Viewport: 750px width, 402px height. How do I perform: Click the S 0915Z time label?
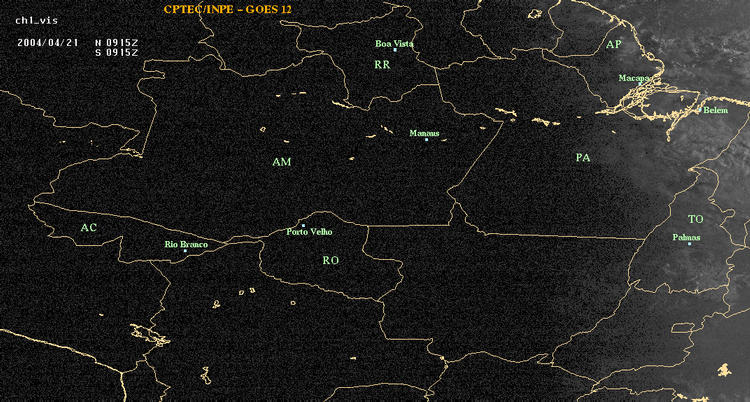[117, 53]
